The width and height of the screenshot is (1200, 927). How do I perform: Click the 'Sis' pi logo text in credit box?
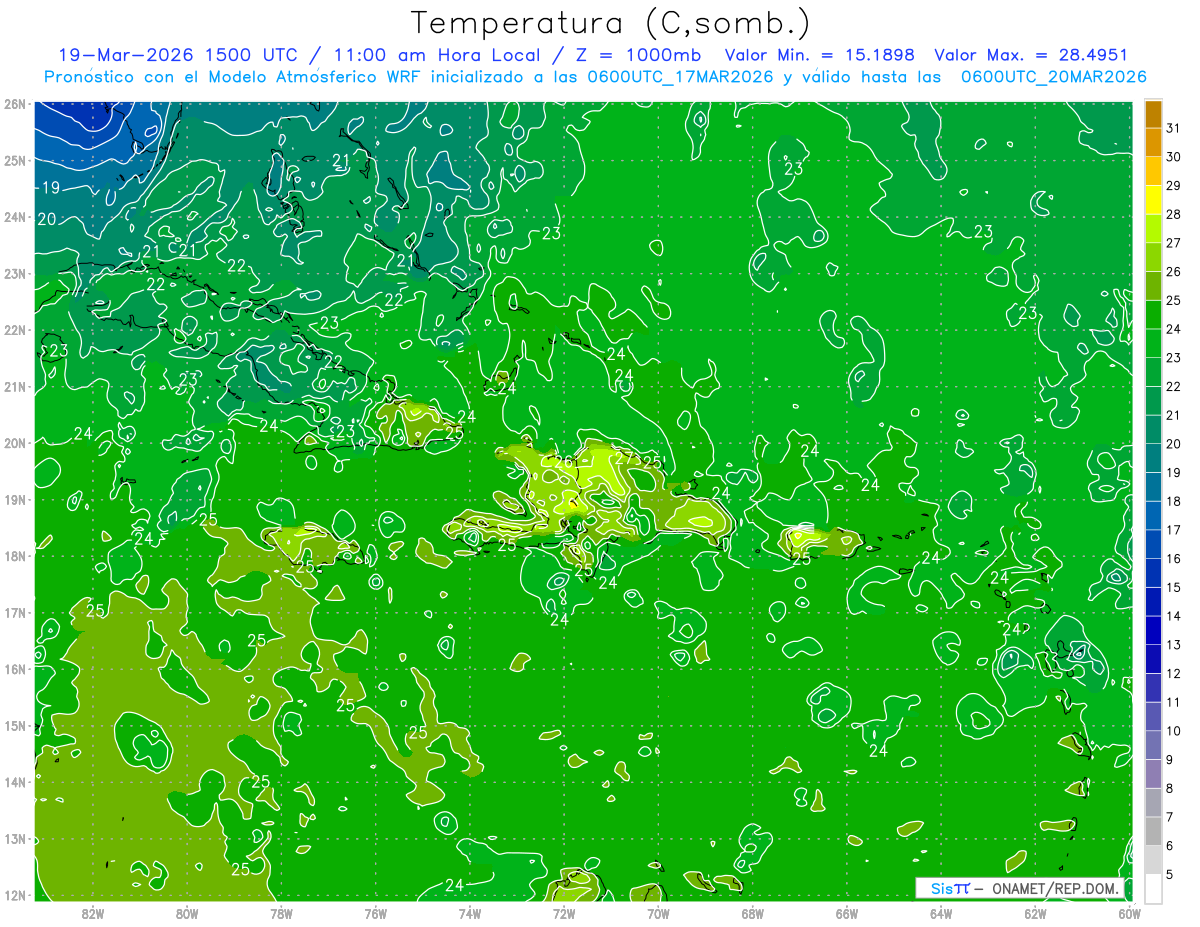pyautogui.click(x=950, y=888)
